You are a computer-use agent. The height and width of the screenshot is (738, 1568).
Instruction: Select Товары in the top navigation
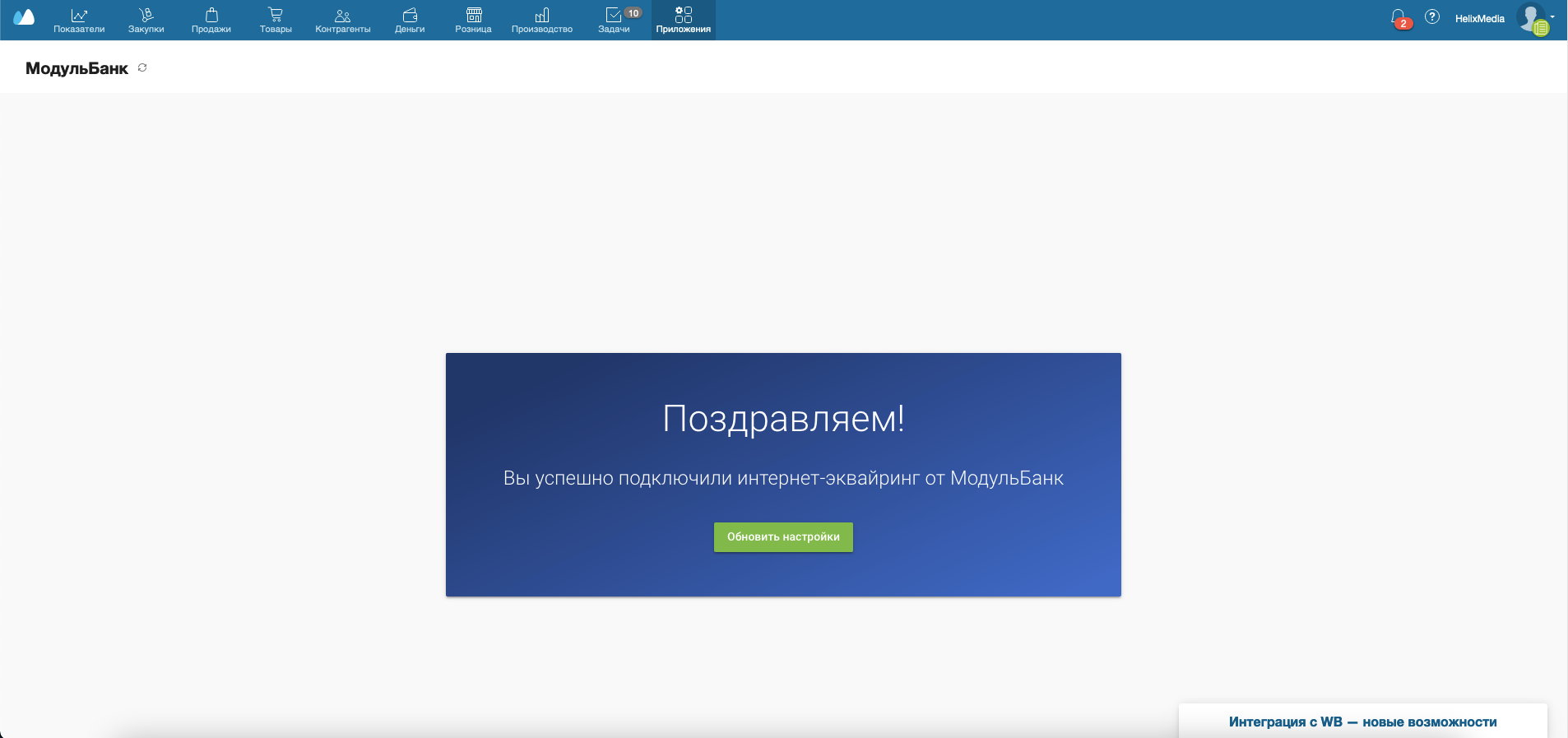pos(276,21)
